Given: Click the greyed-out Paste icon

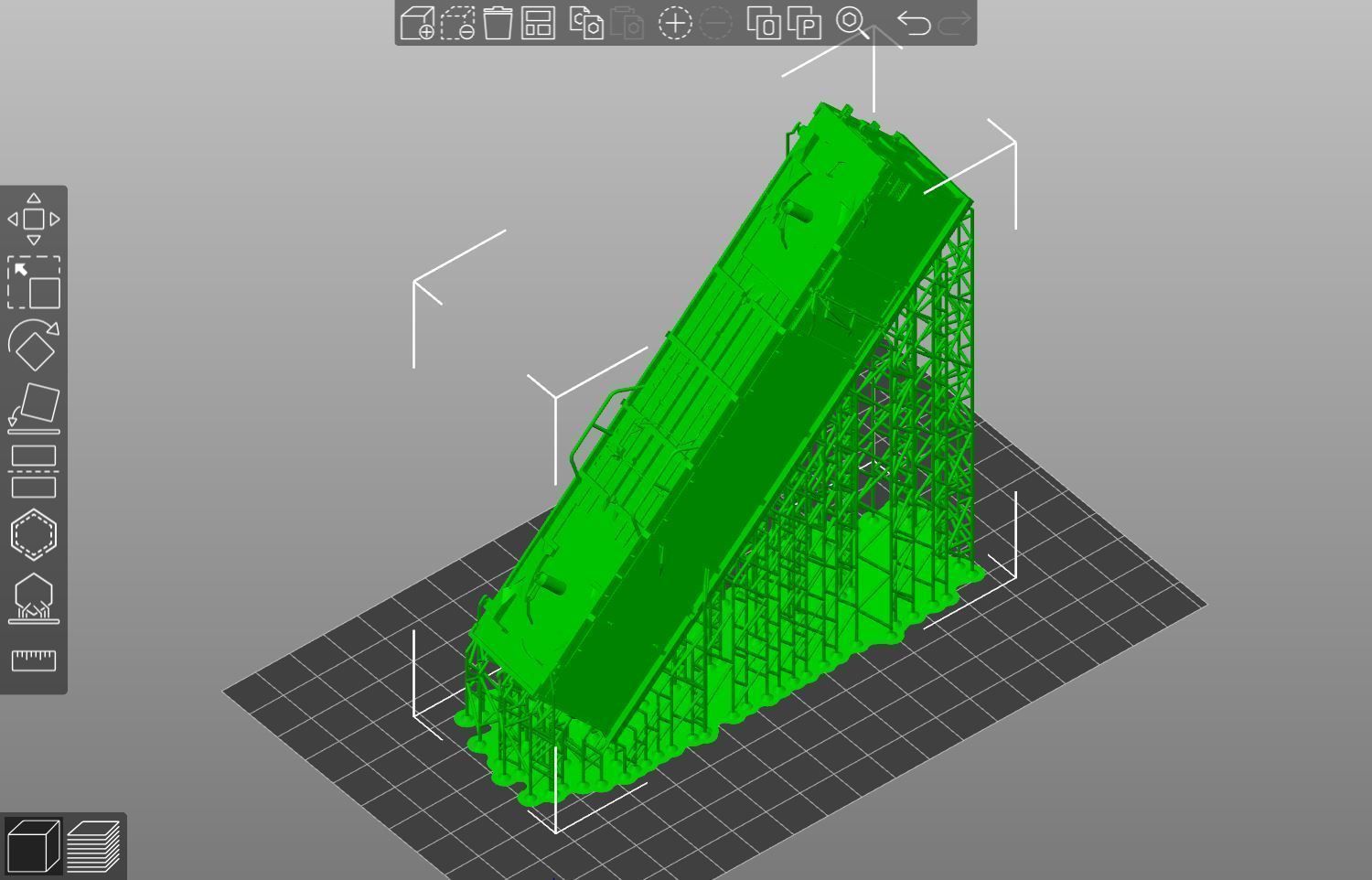Looking at the screenshot, I should pyautogui.click(x=627, y=23).
